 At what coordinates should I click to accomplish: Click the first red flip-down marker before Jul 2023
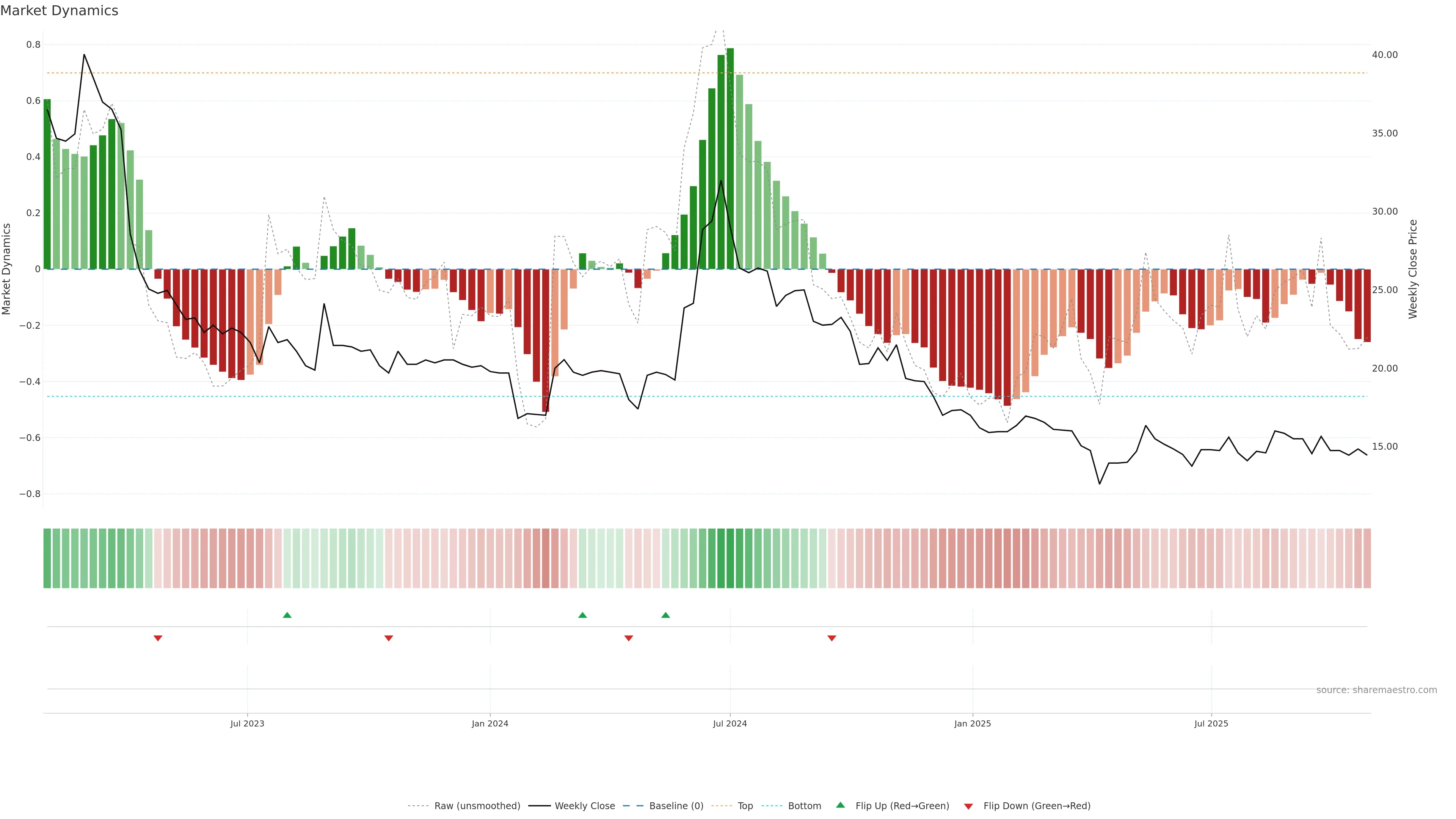(x=158, y=638)
